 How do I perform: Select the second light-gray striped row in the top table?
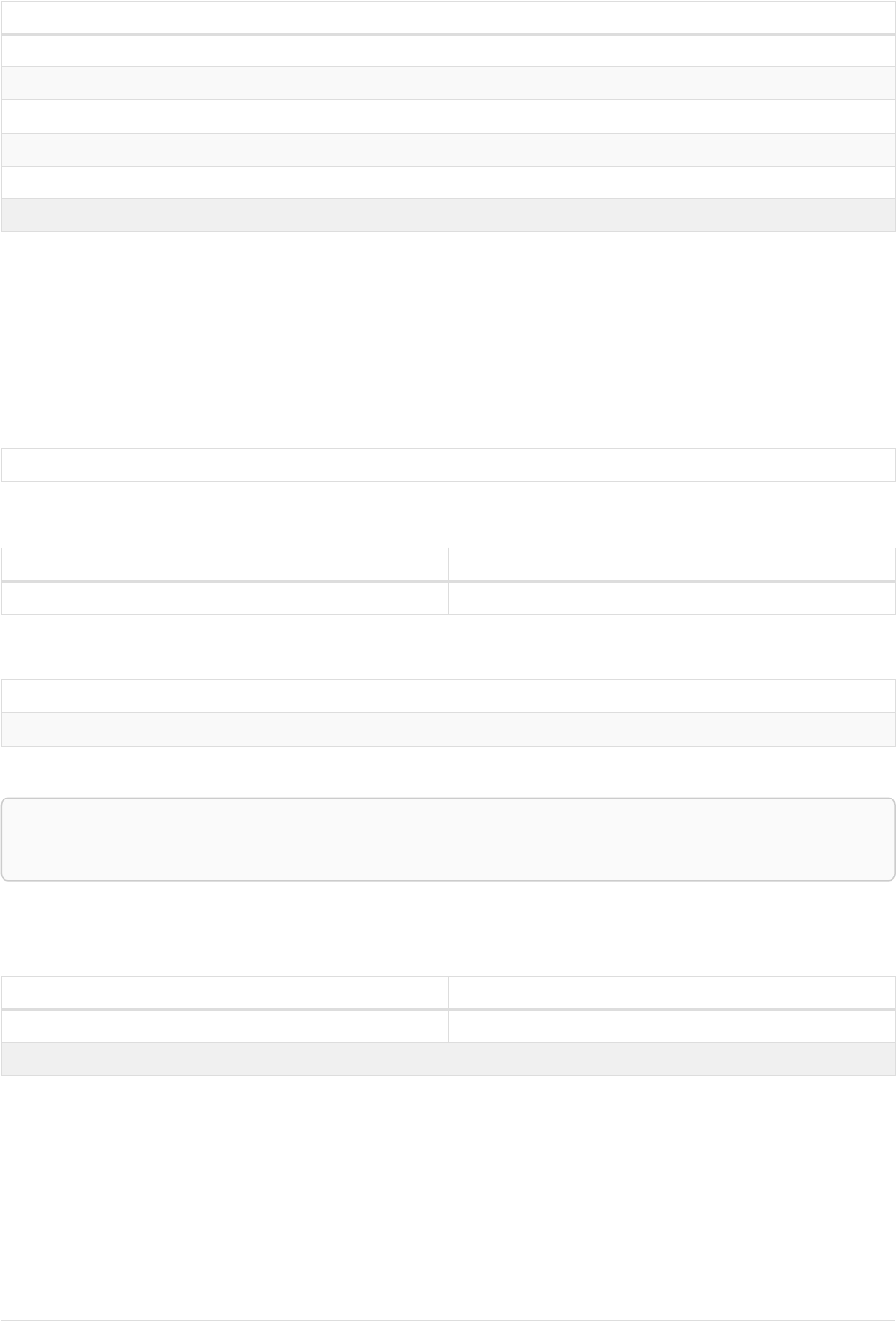coord(448,150)
